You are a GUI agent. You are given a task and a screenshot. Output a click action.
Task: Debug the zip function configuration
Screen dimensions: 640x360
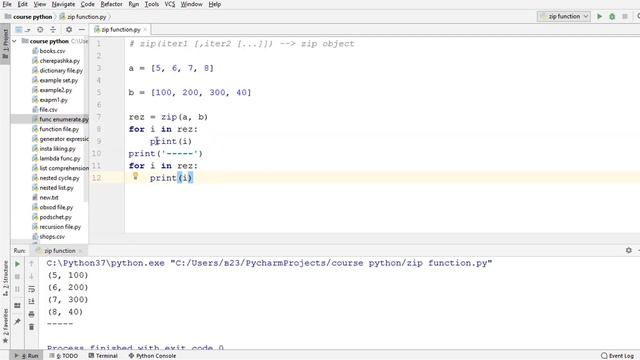click(x=612, y=17)
